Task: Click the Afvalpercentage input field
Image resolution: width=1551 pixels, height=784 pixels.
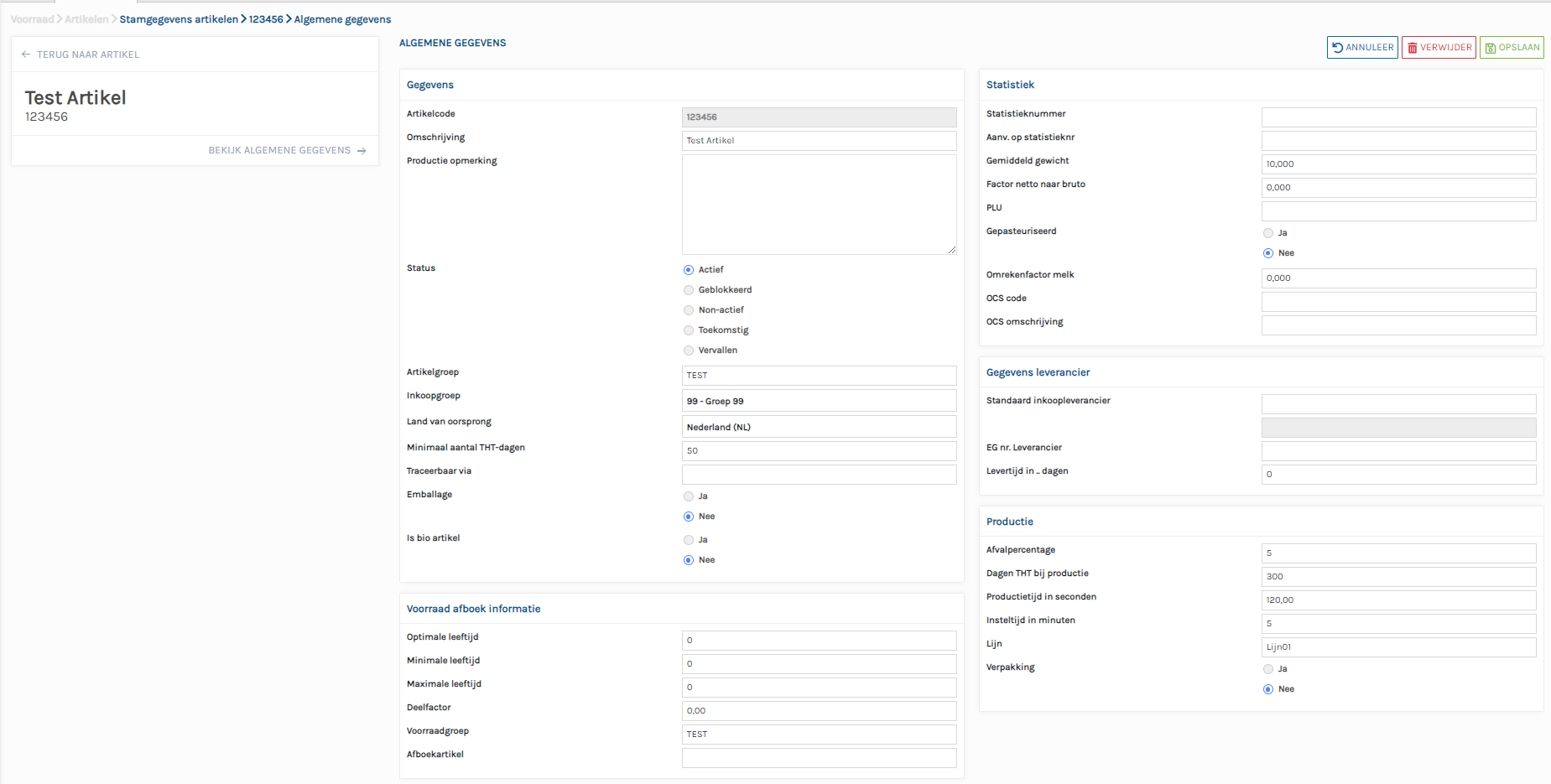Action: point(1398,553)
